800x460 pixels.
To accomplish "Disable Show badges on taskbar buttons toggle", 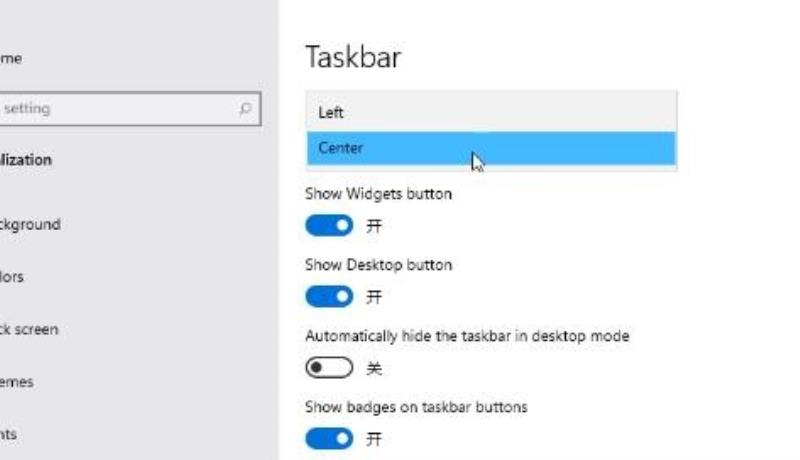I will point(329,439).
